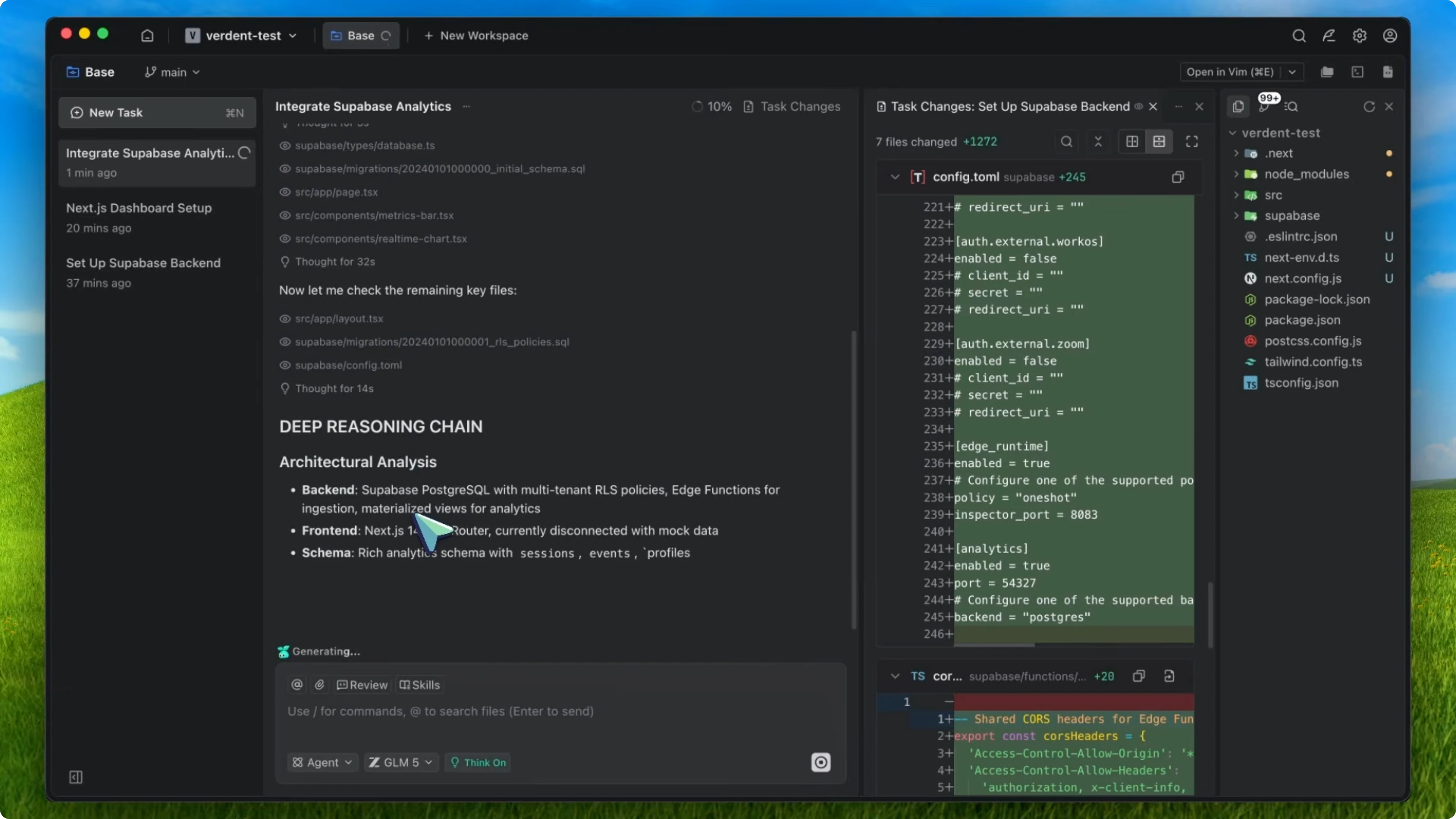Open the Skills button in the composer
Image resolution: width=1456 pixels, height=819 pixels.
pos(419,684)
